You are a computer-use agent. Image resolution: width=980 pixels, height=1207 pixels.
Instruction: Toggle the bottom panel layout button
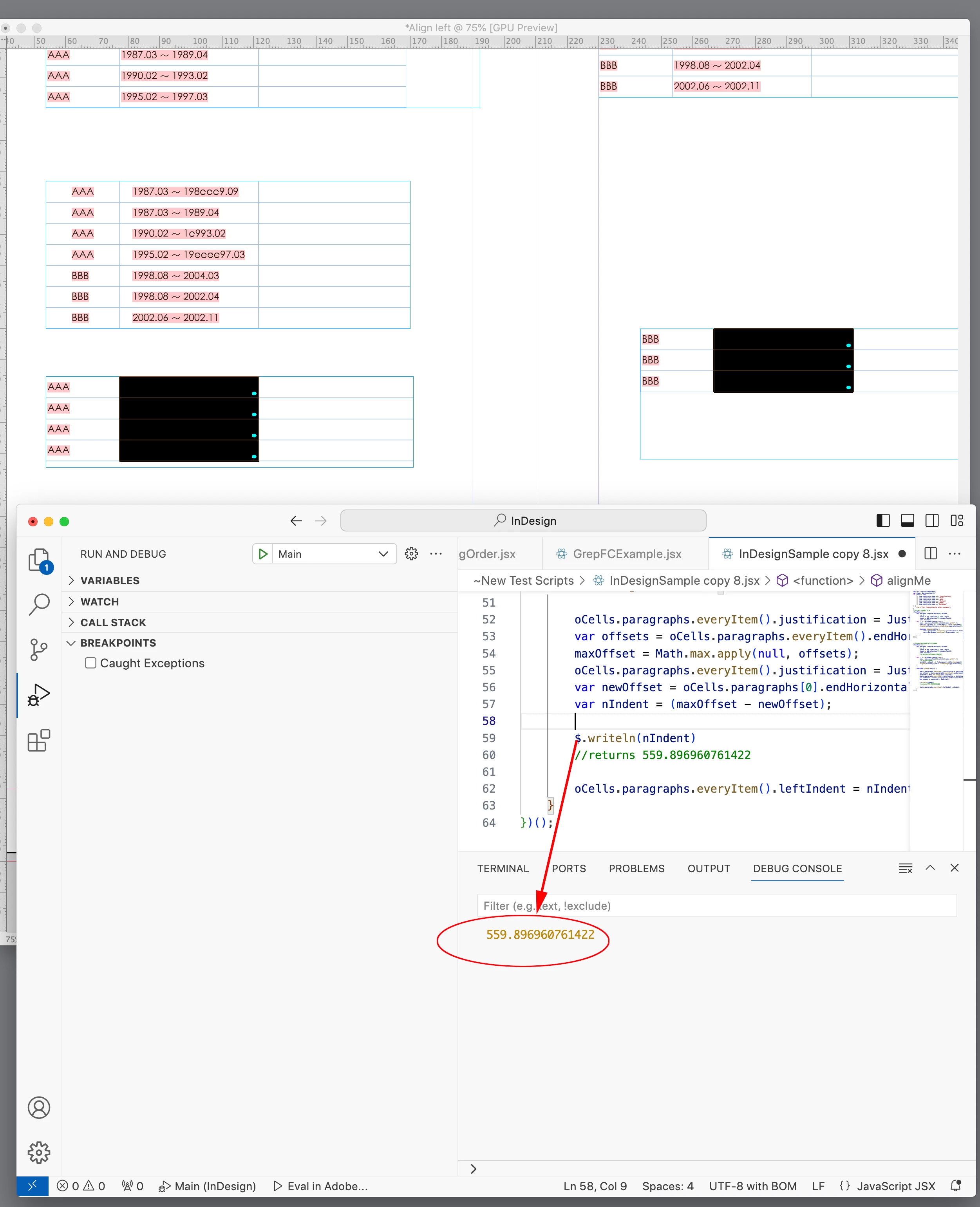point(907,521)
